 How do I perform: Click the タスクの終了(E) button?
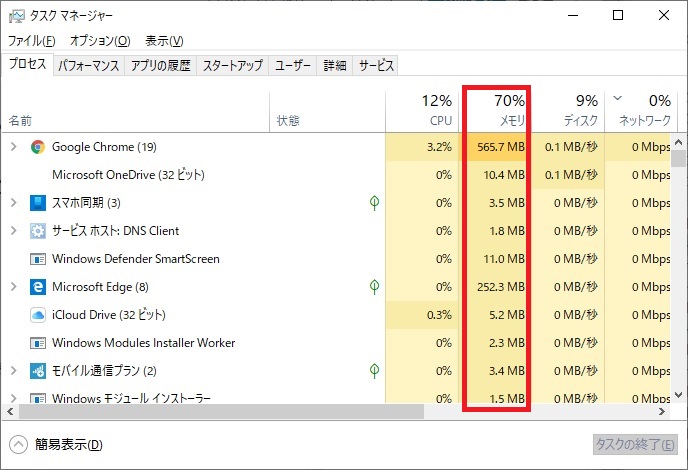click(x=634, y=445)
